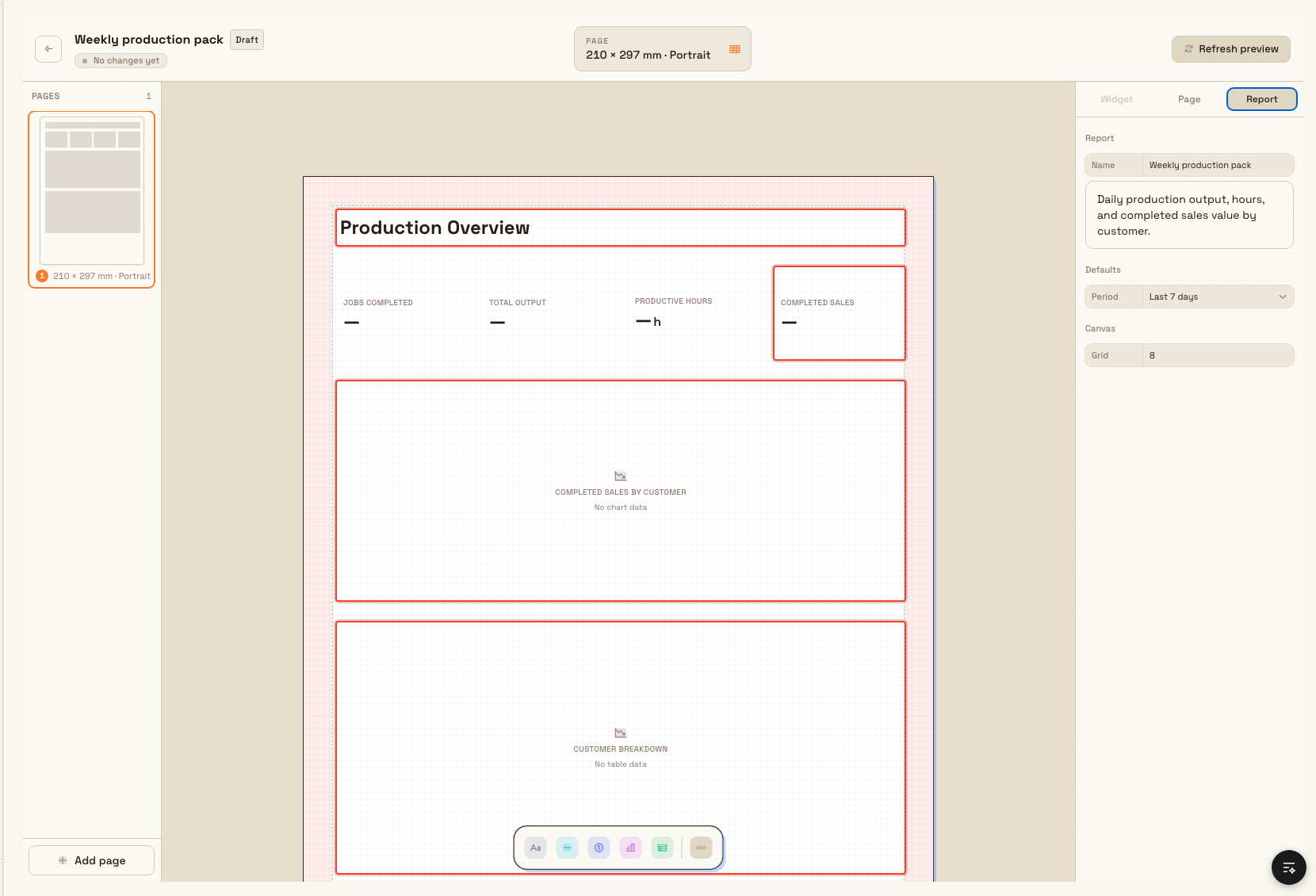Click the orange grid icon in page size box
Image resolution: width=1316 pixels, height=896 pixels.
click(x=735, y=49)
